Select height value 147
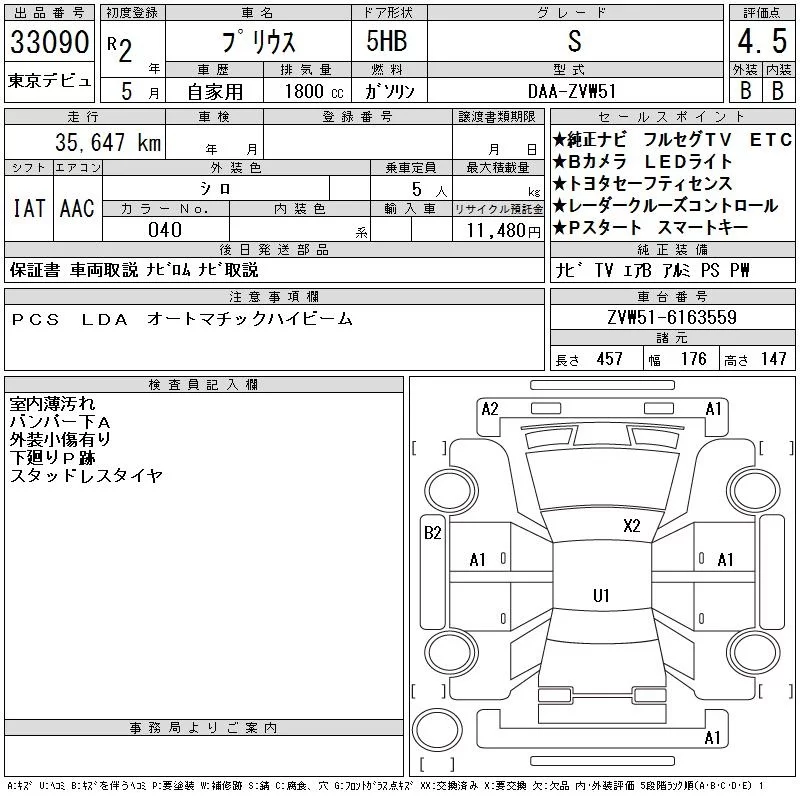The height and width of the screenshot is (800, 800). (773, 359)
